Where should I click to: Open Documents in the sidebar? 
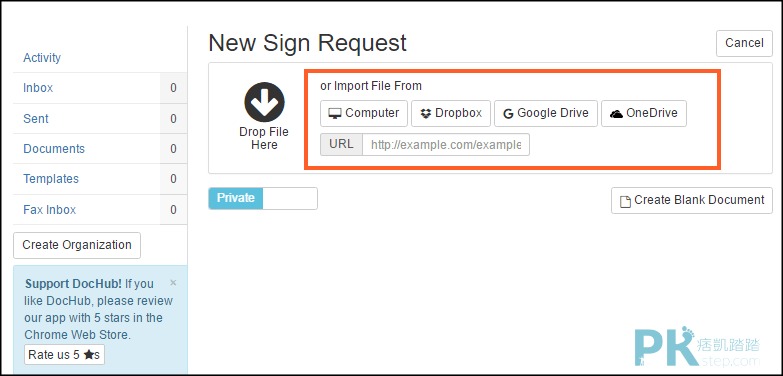54,149
